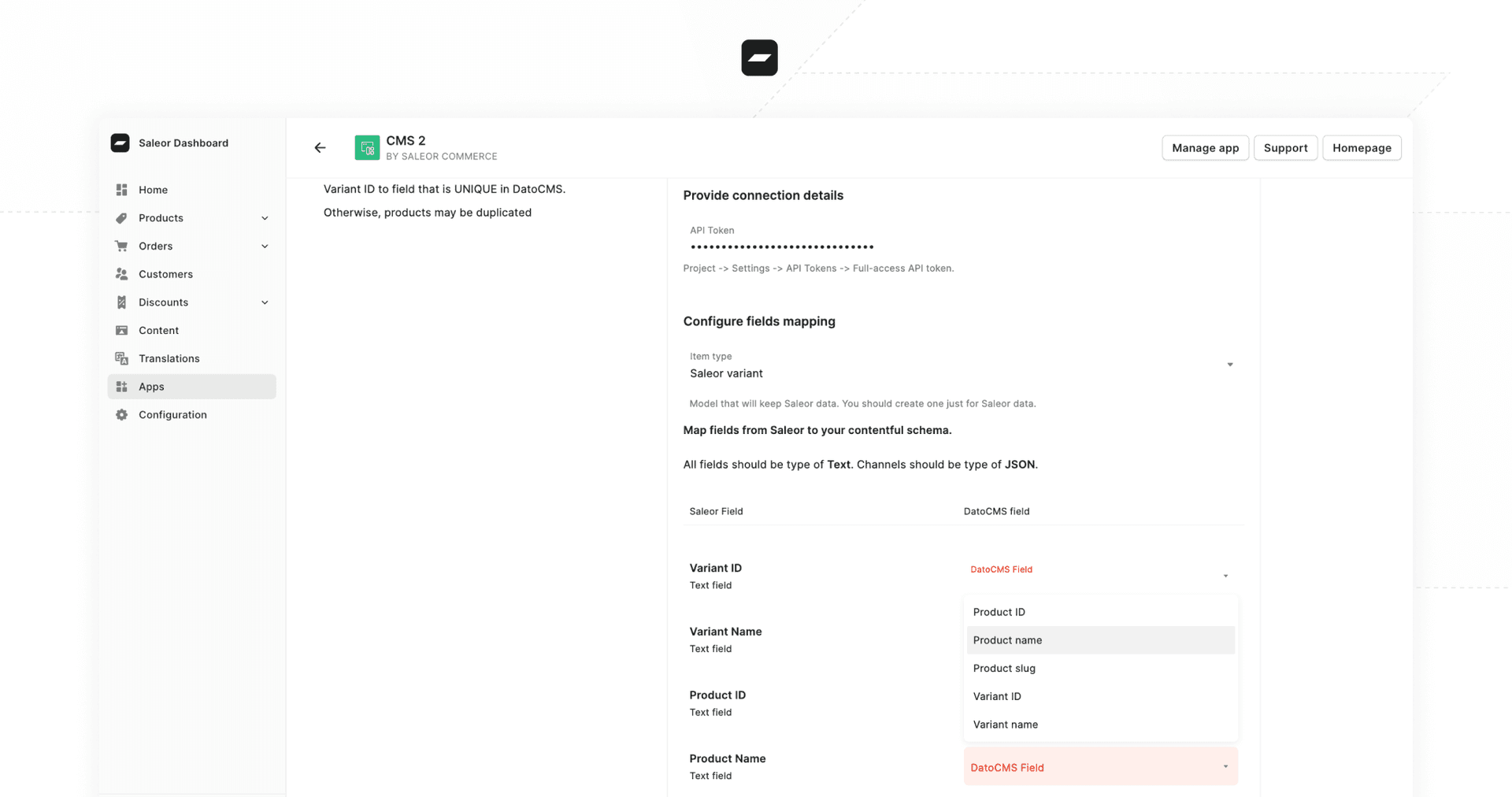The height and width of the screenshot is (797, 1512).
Task: Click the Home grid icon in sidebar
Action: (x=121, y=190)
